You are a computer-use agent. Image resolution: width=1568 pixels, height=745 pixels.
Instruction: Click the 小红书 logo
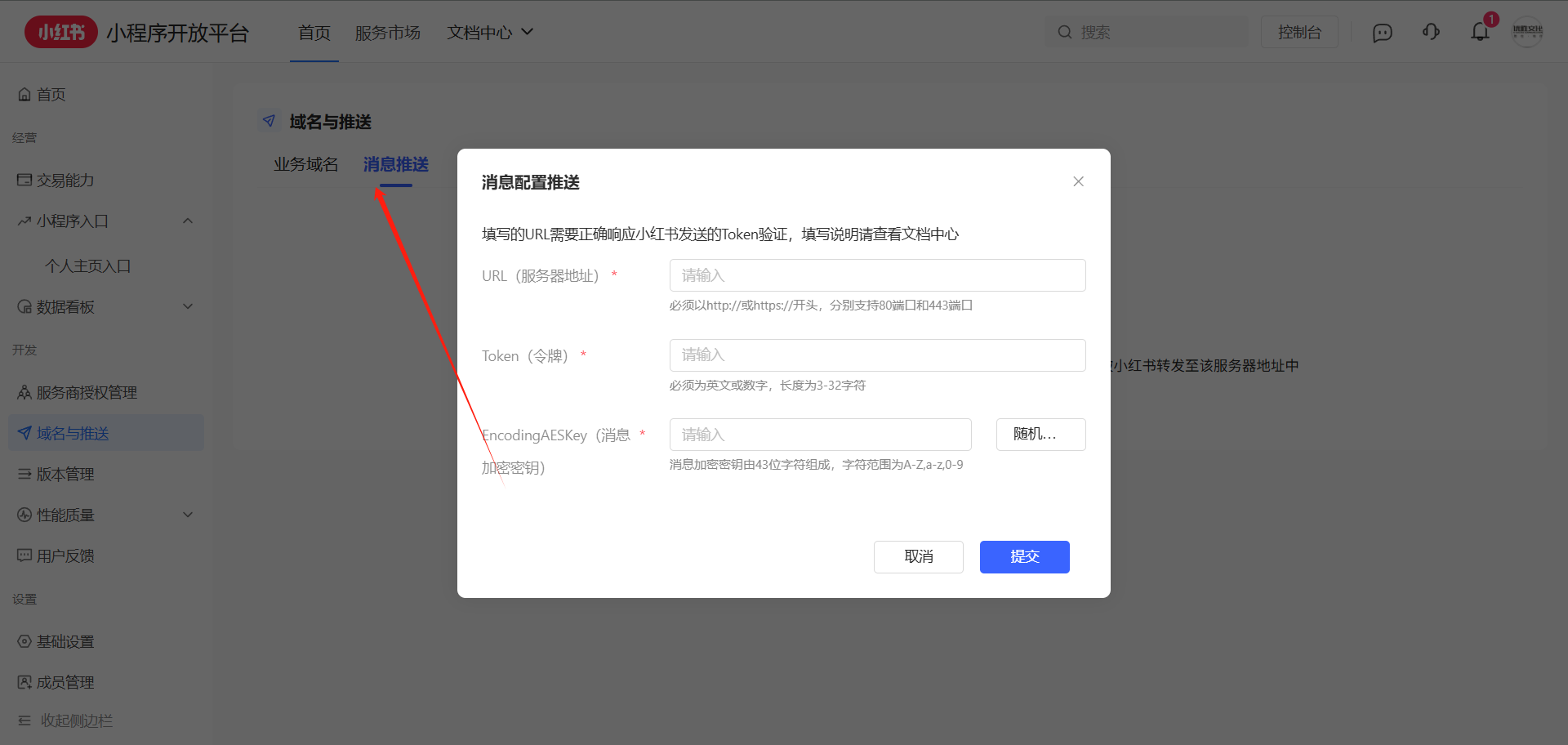pos(61,32)
